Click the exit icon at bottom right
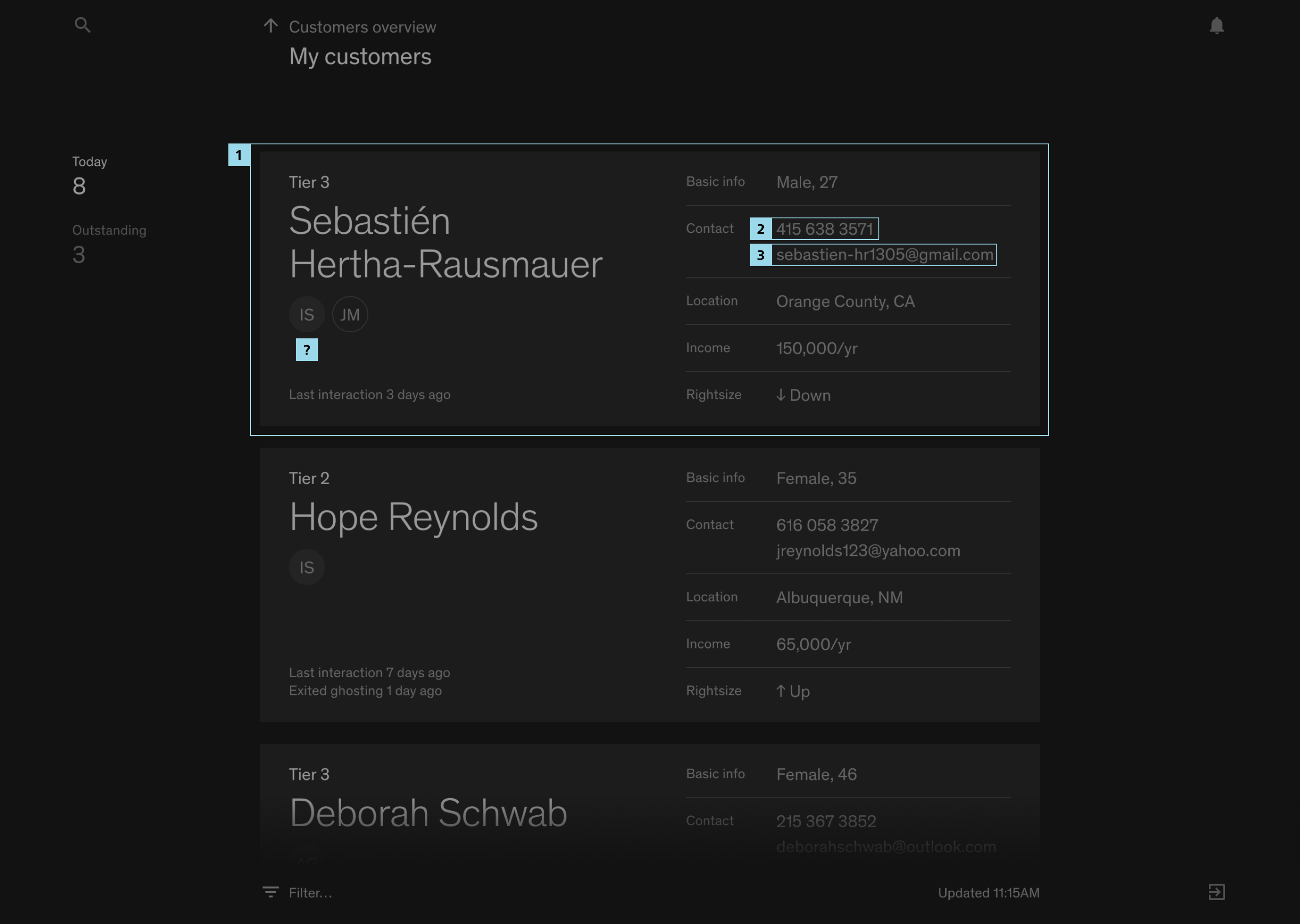 (x=1216, y=892)
